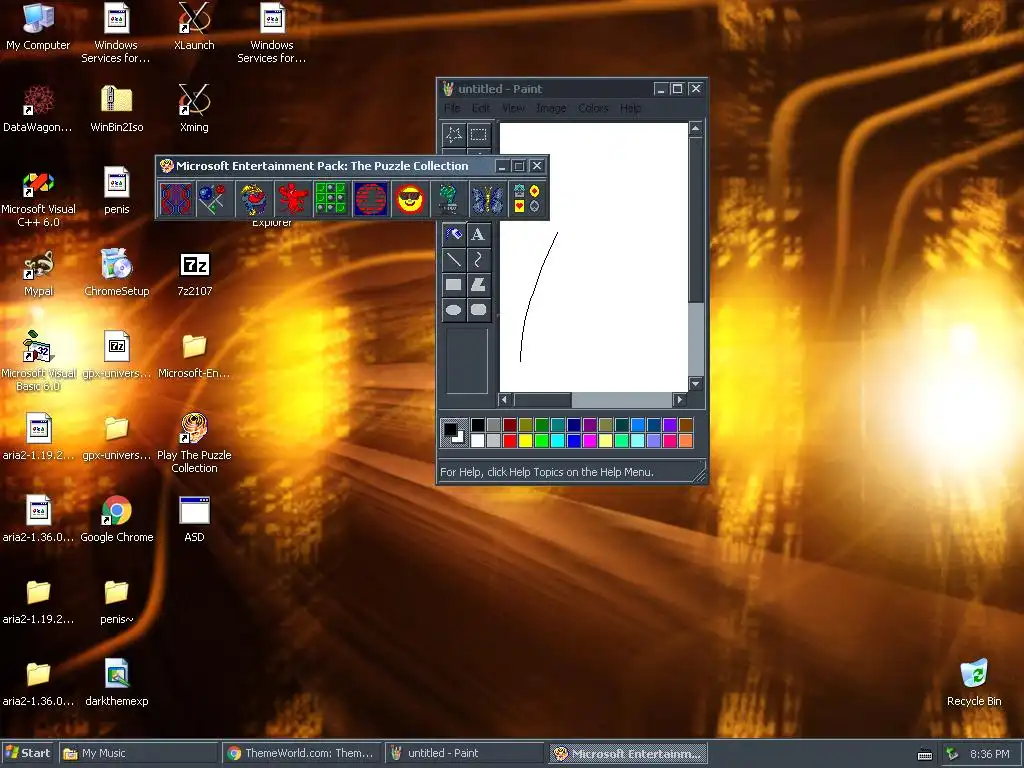The height and width of the screenshot is (768, 1024).
Task: Open the WinBin2Iso desktop icon
Action: (116, 108)
